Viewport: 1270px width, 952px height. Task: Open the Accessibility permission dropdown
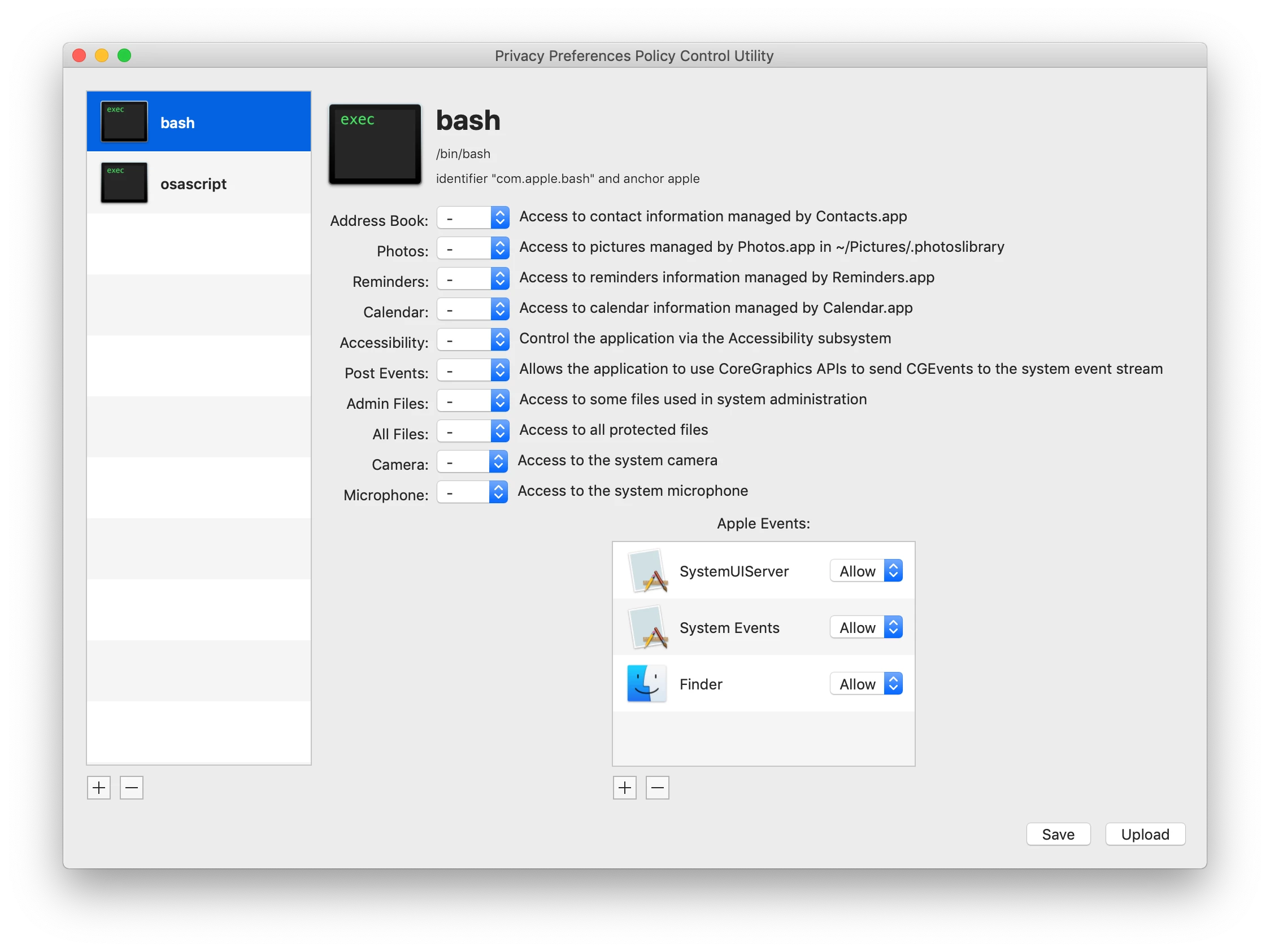472,340
